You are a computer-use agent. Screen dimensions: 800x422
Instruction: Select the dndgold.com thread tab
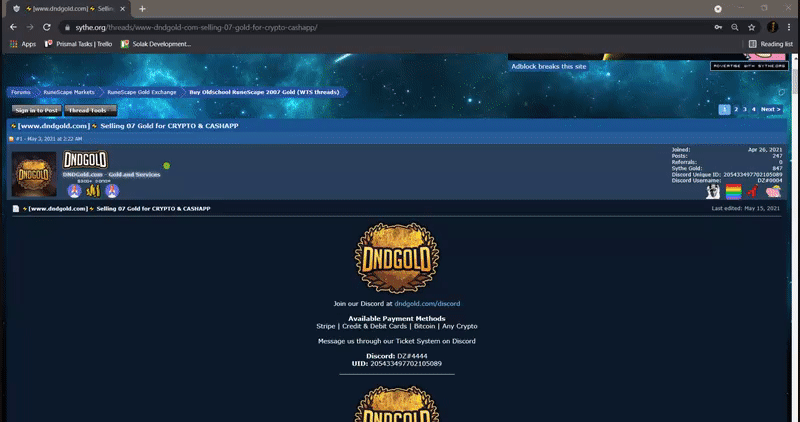70,9
